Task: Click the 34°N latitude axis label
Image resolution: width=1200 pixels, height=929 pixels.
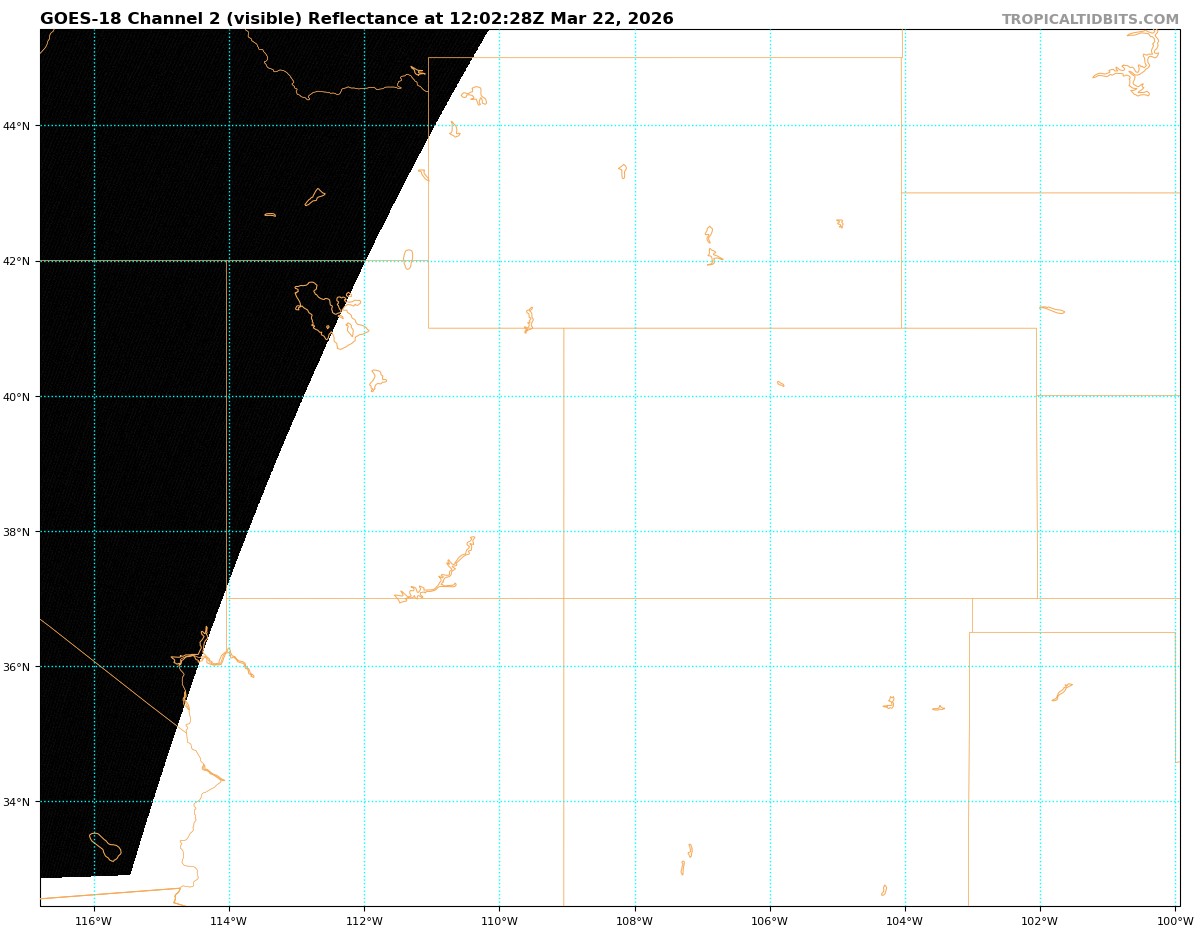Action: (16, 802)
